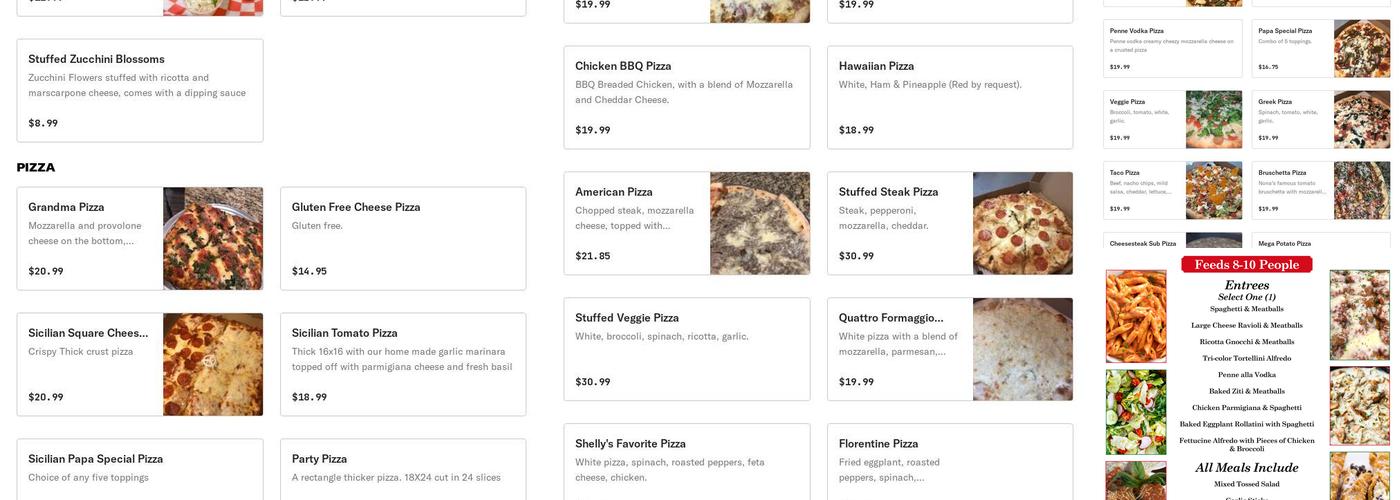Open the Sicilian Tomato Pizza item
The width and height of the screenshot is (1400, 500).
403,365
